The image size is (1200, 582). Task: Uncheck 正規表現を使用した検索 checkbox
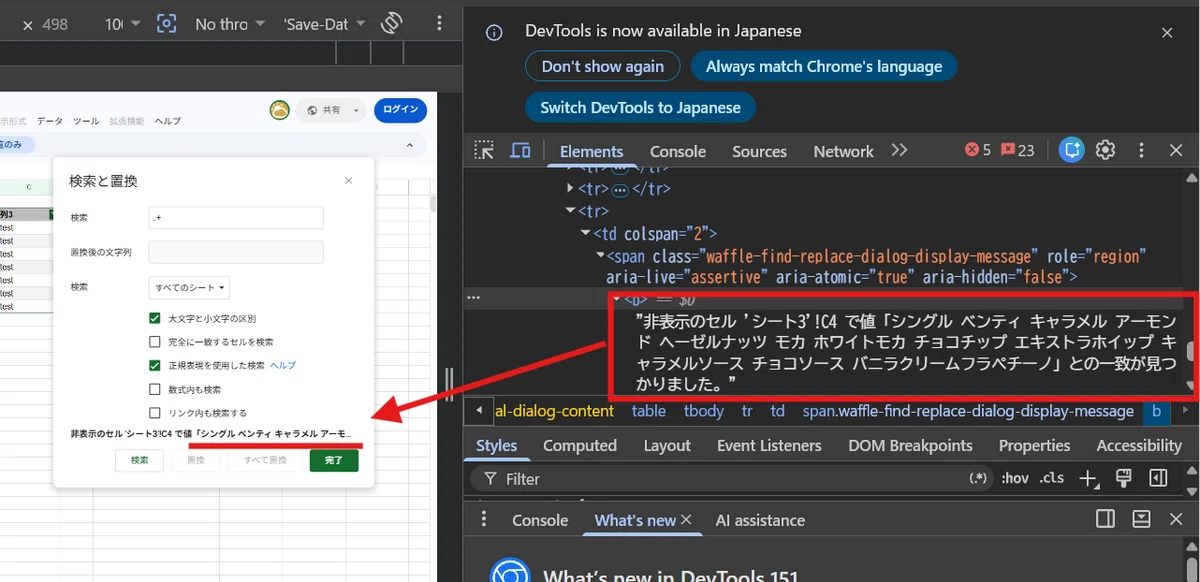tap(155, 366)
